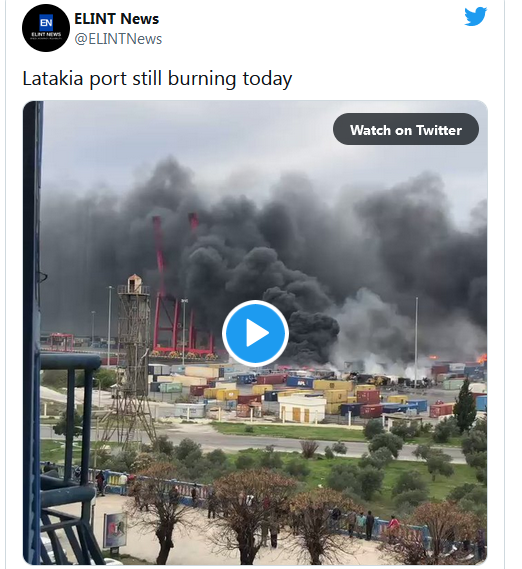Click the road crossing the video's middle
The height and width of the screenshot is (569, 522).
[x=254, y=441]
